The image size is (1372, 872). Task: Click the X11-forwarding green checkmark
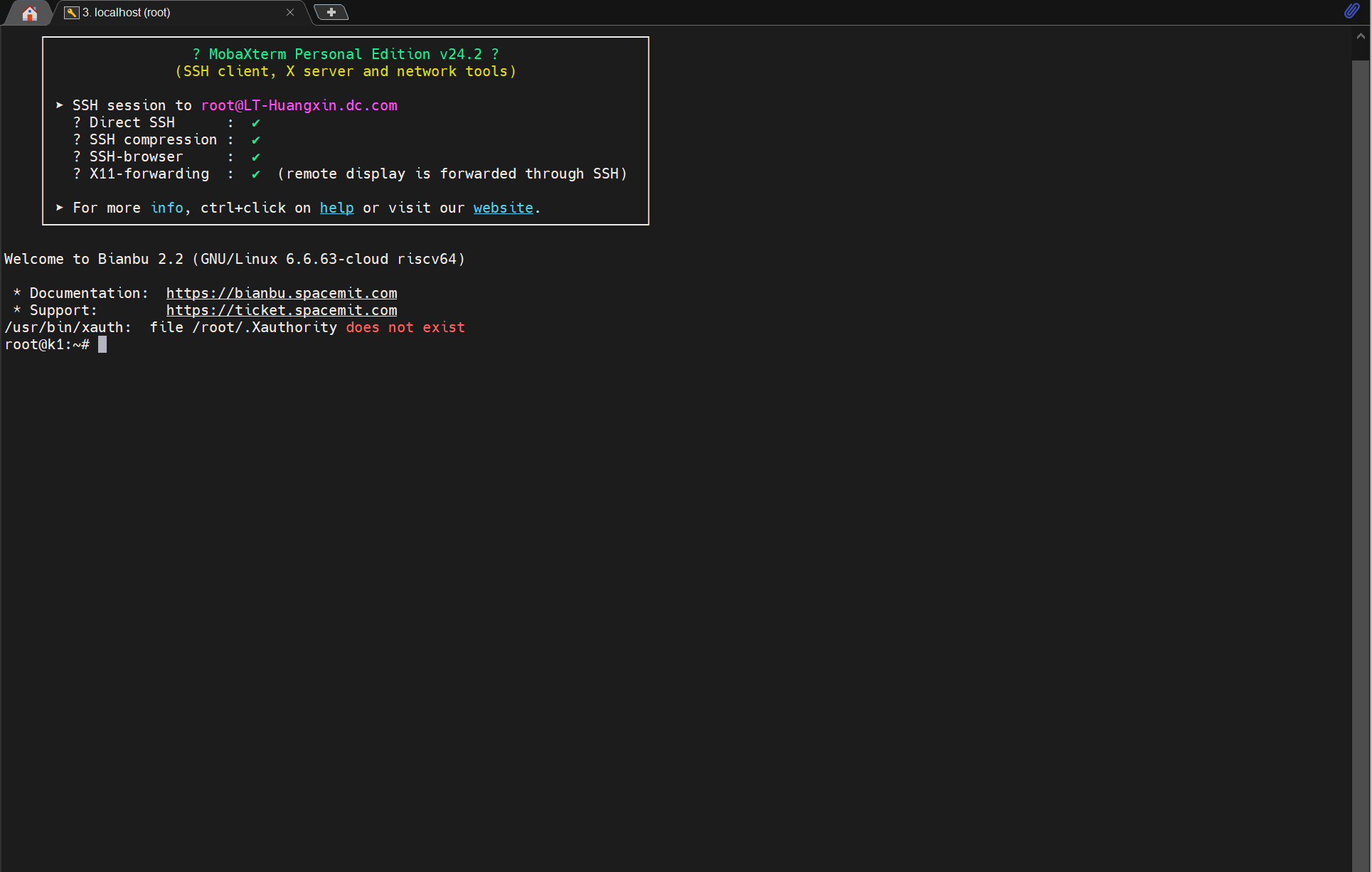[256, 174]
